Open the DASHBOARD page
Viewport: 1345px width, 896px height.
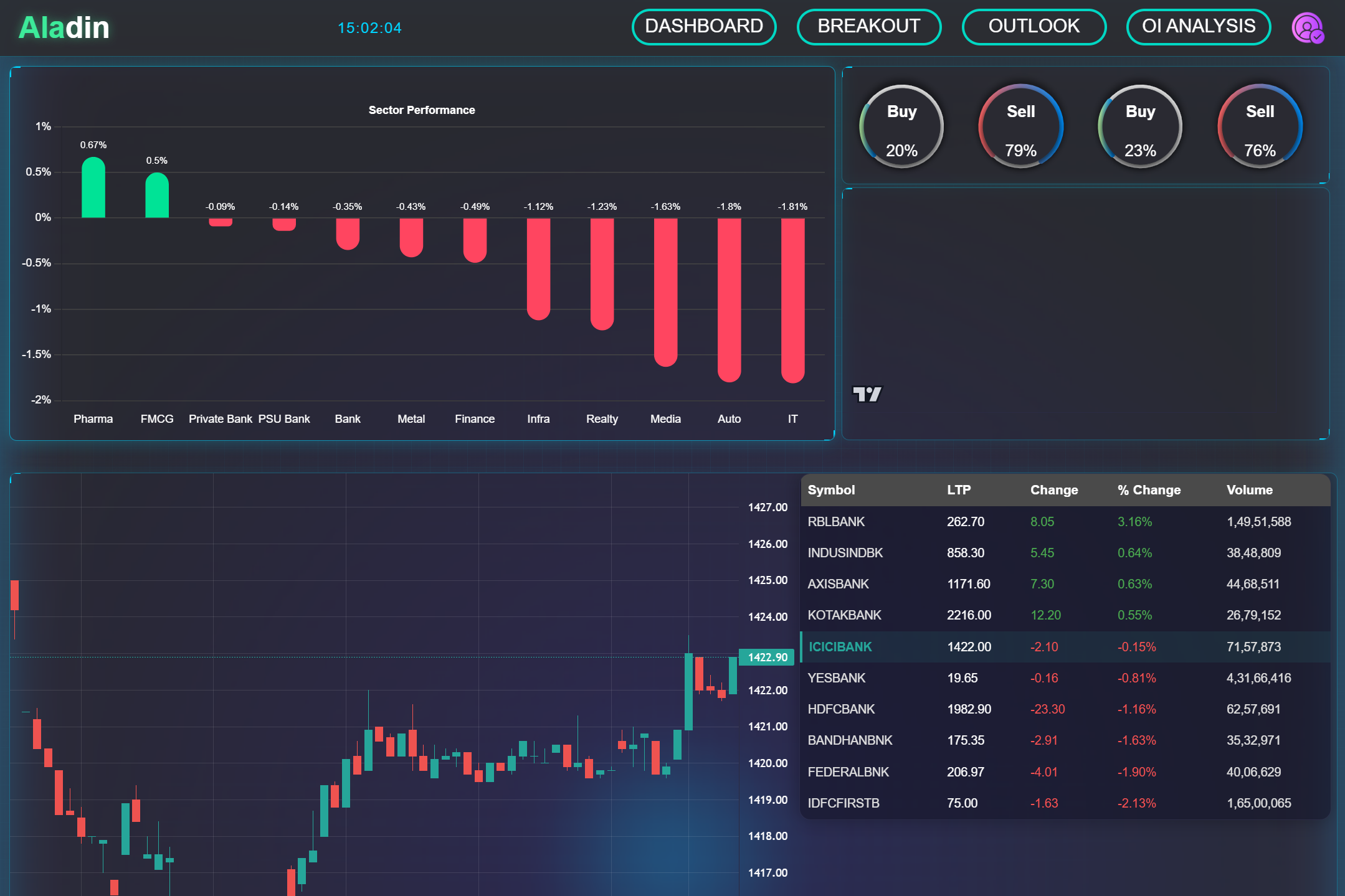pyautogui.click(x=704, y=27)
